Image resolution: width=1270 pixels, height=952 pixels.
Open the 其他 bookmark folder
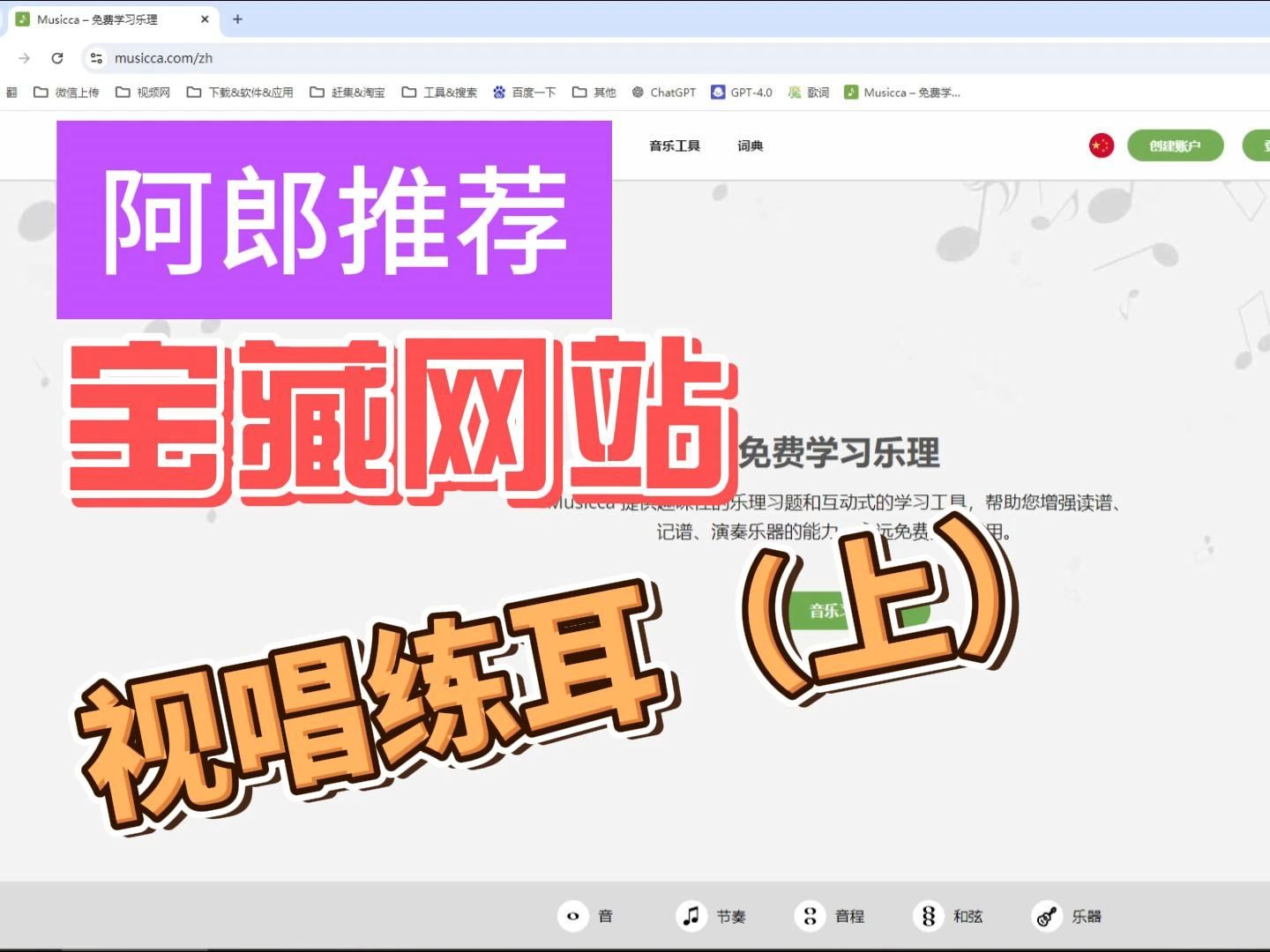pyautogui.click(x=594, y=92)
